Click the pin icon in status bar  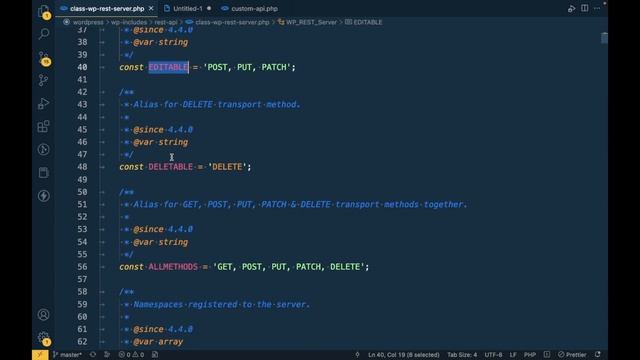pos(357,355)
